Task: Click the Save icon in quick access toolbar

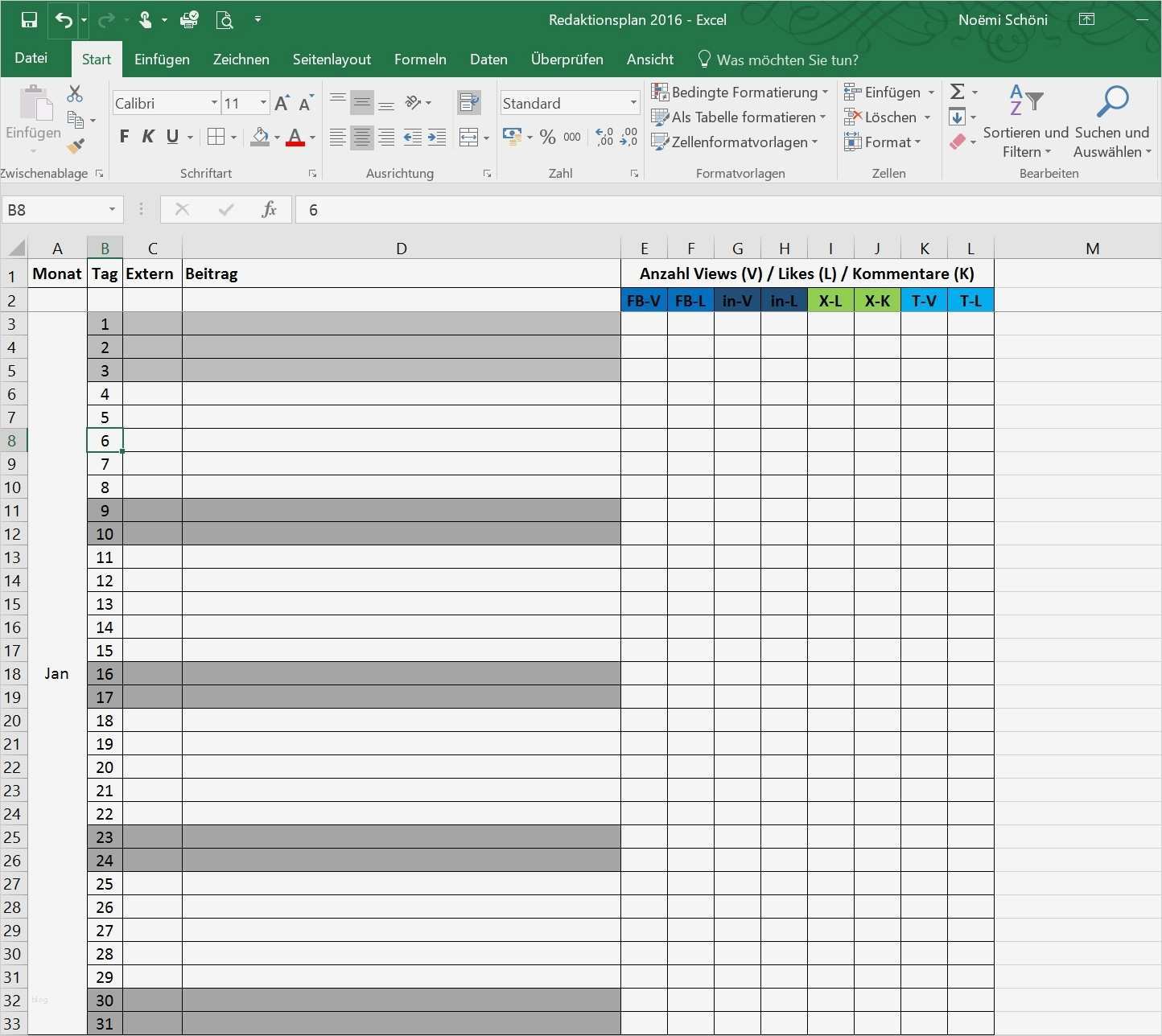Action: coord(28,19)
